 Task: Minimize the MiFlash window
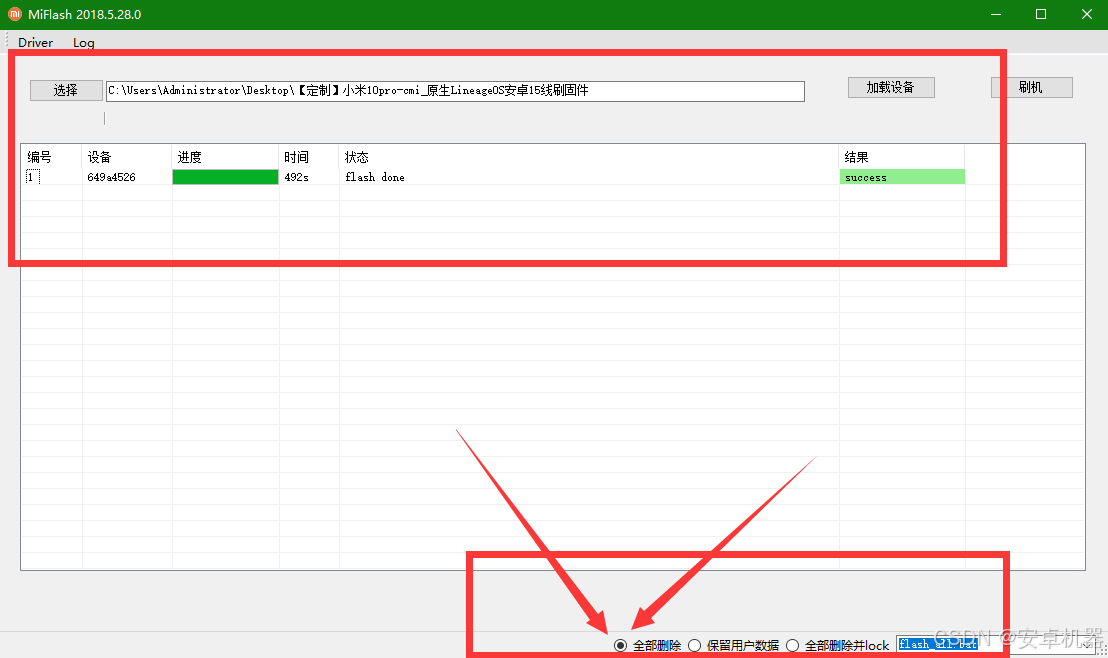pos(996,14)
